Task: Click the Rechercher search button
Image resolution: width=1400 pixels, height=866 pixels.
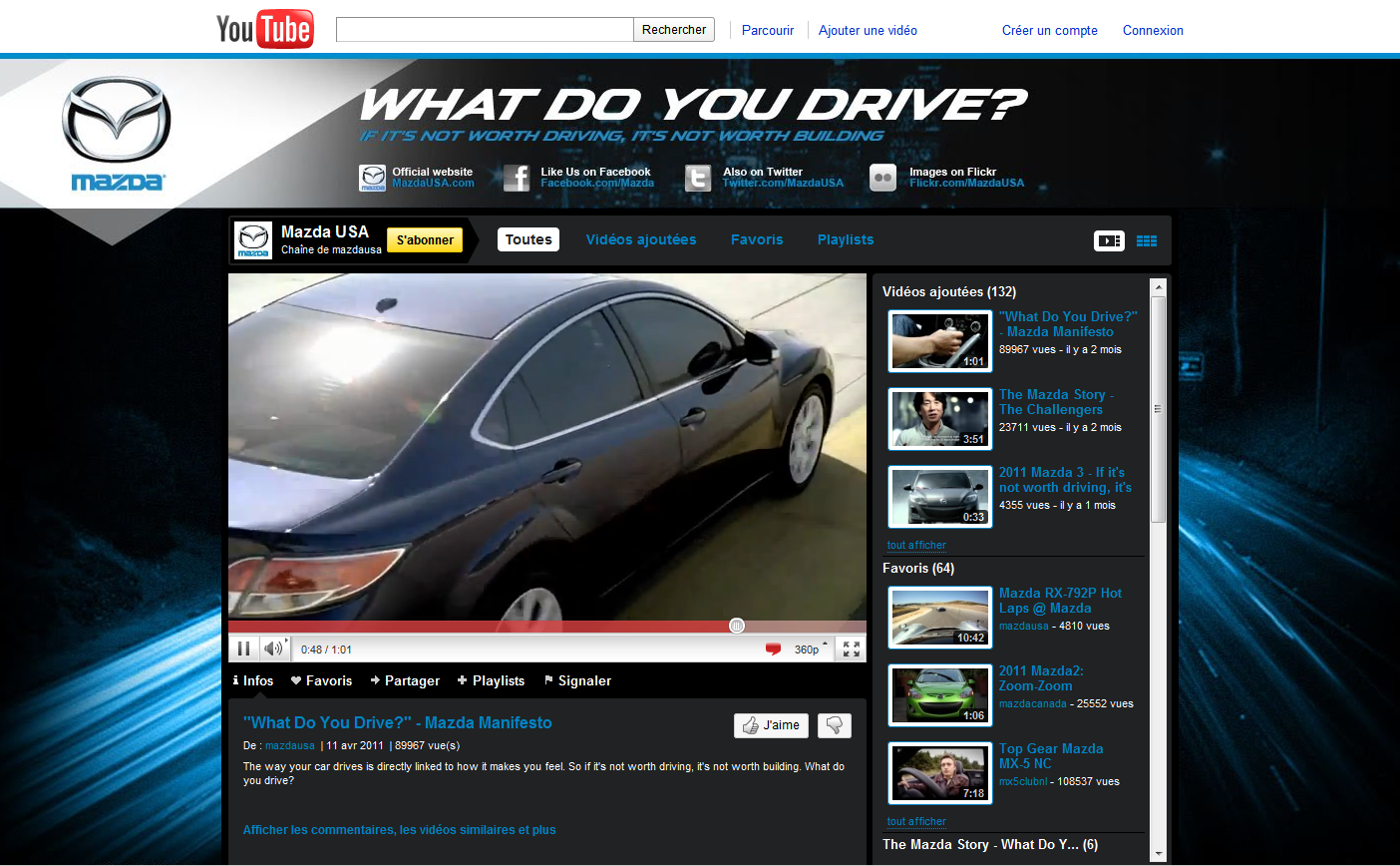Action: point(674,30)
